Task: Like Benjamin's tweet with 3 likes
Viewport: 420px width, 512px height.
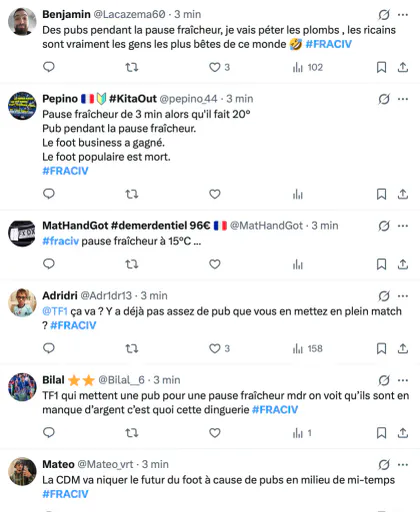Action: coord(219,67)
